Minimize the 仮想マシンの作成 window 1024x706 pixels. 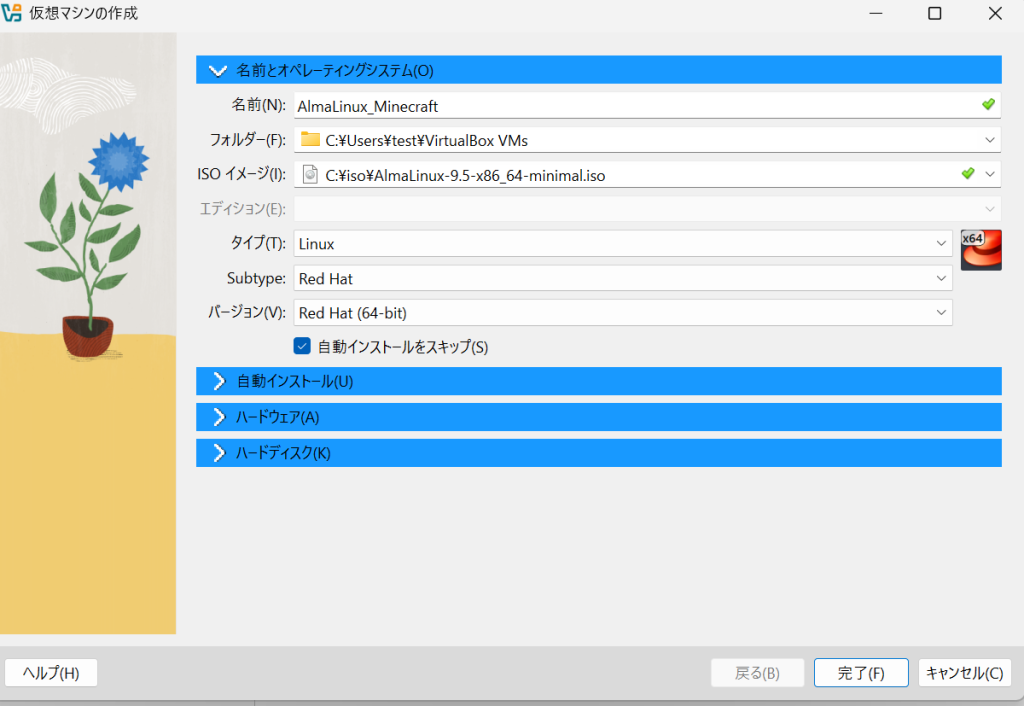876,13
